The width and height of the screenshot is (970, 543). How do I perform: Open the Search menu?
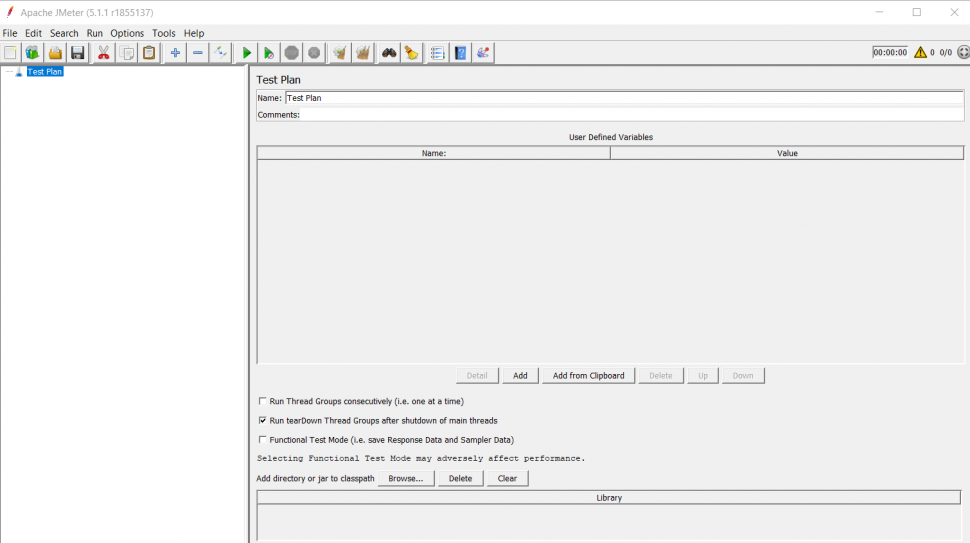point(64,33)
